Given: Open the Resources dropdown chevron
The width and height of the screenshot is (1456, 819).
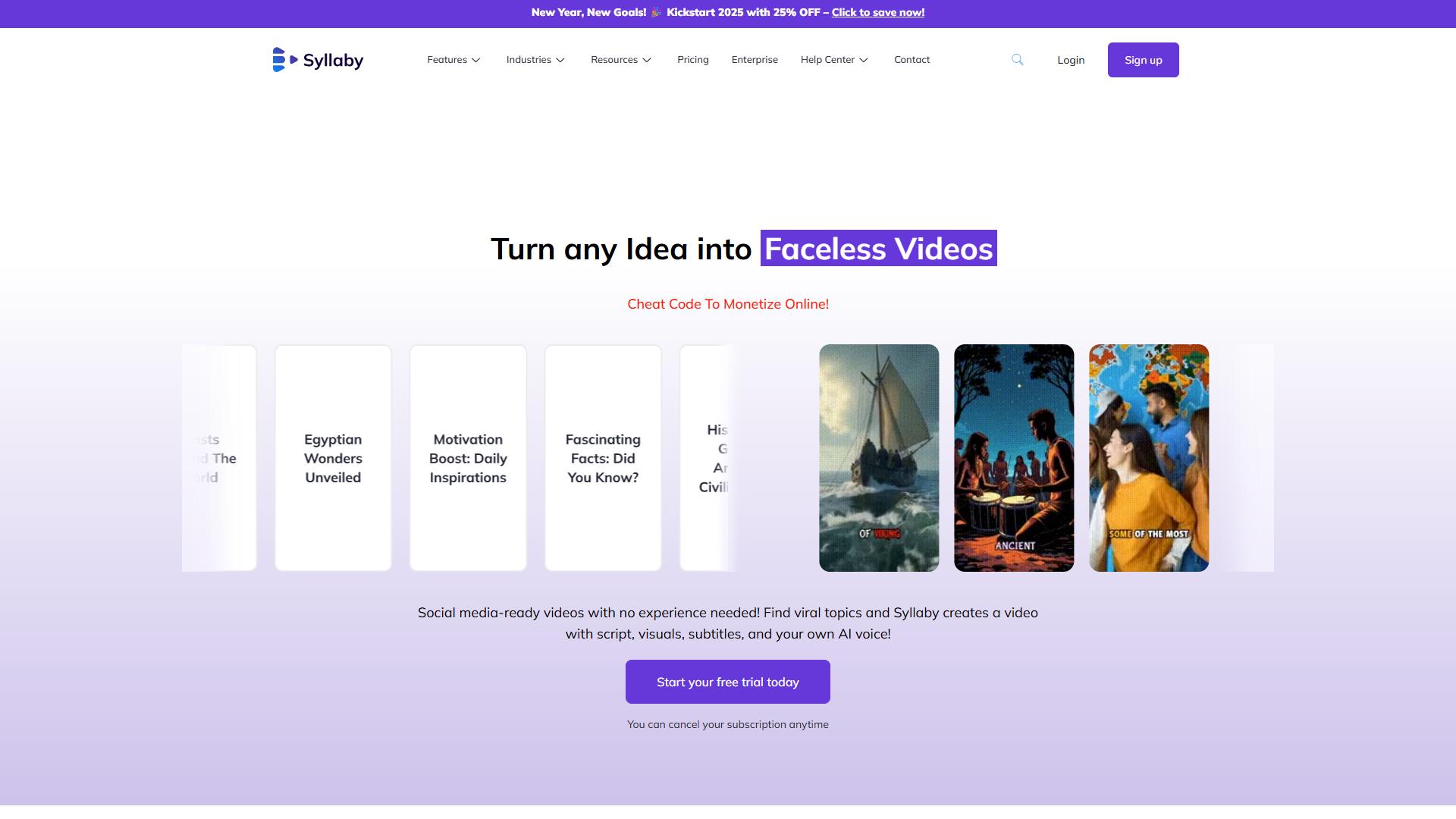Looking at the screenshot, I should (x=647, y=60).
